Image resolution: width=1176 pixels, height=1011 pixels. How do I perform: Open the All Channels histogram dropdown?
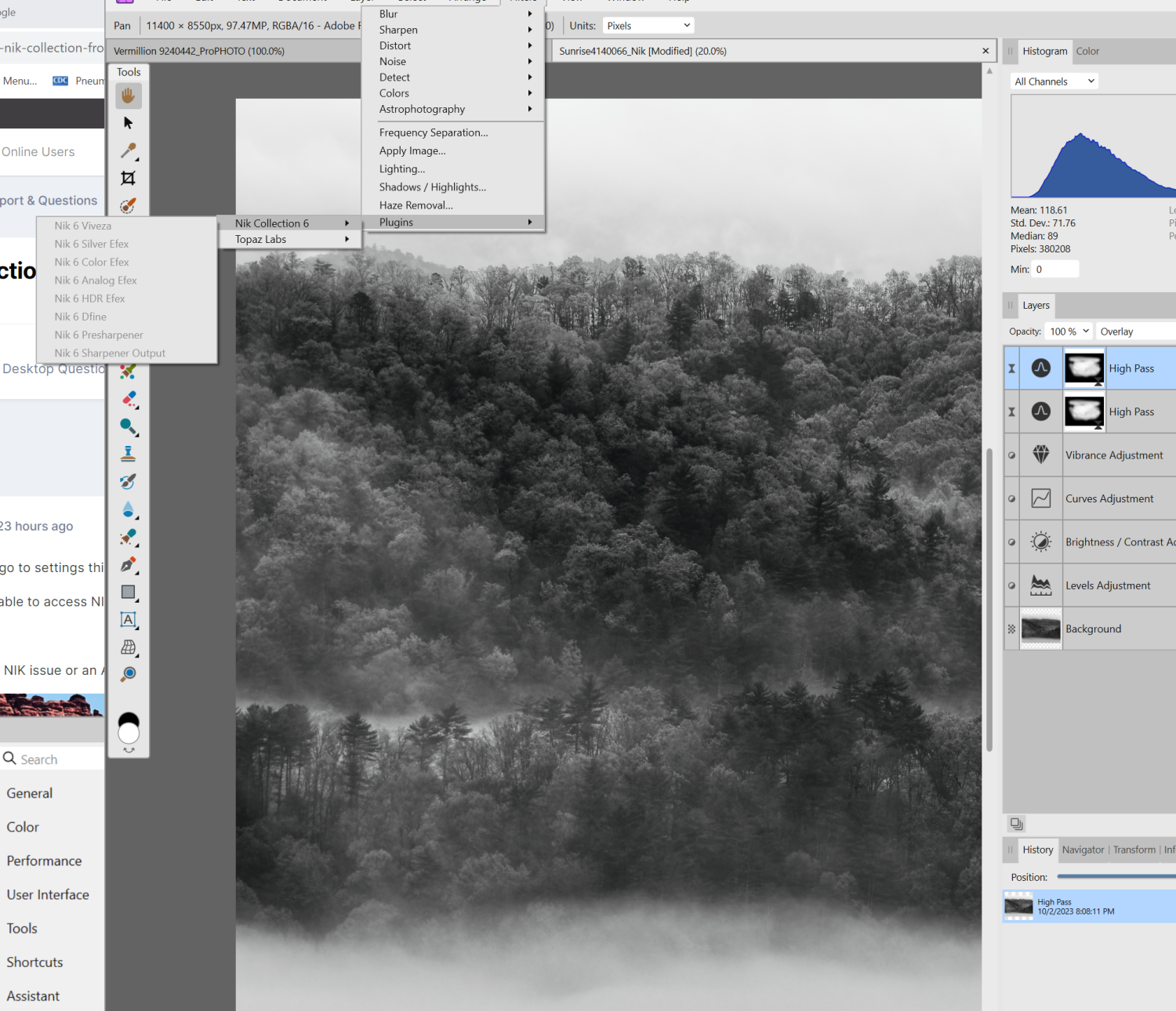[x=1054, y=81]
